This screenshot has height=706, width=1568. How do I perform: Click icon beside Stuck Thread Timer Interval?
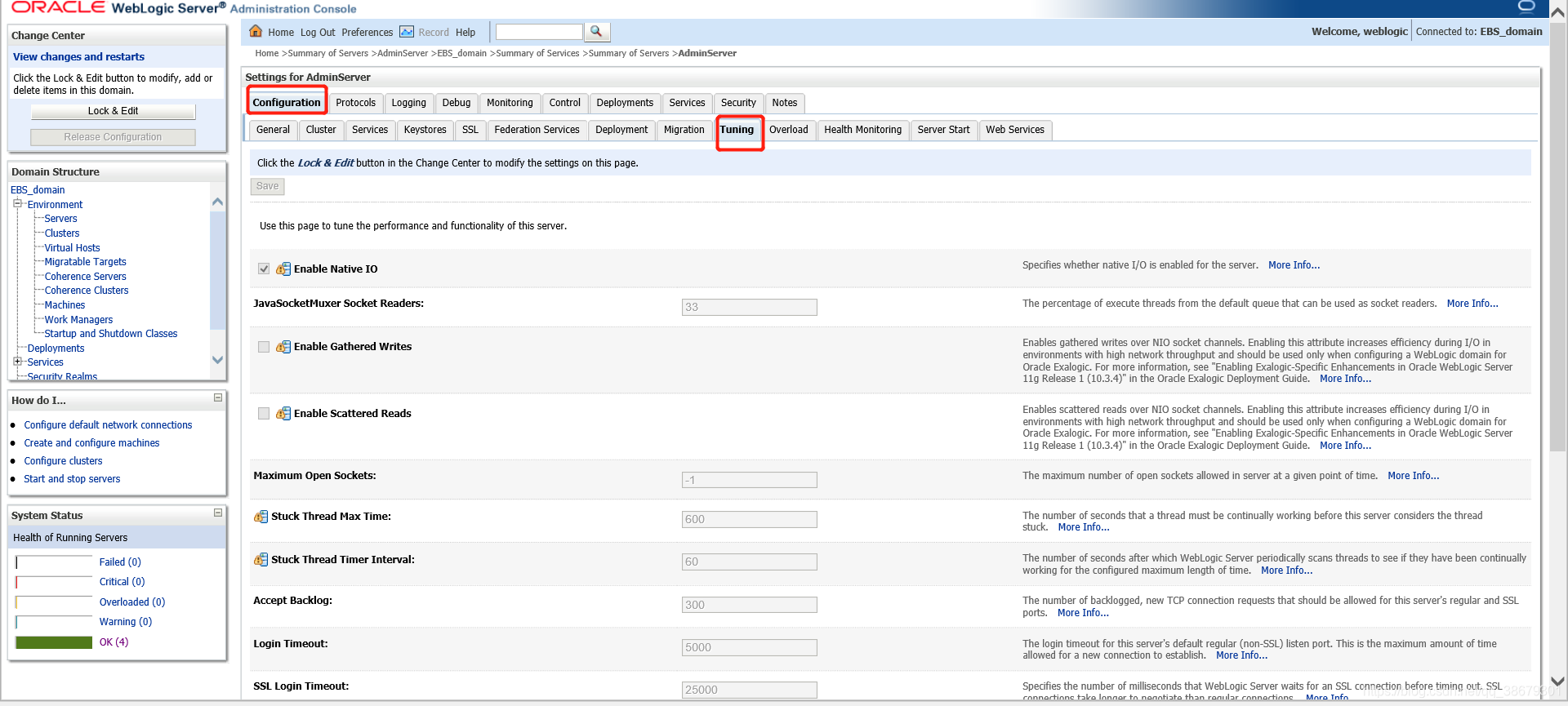pos(261,560)
